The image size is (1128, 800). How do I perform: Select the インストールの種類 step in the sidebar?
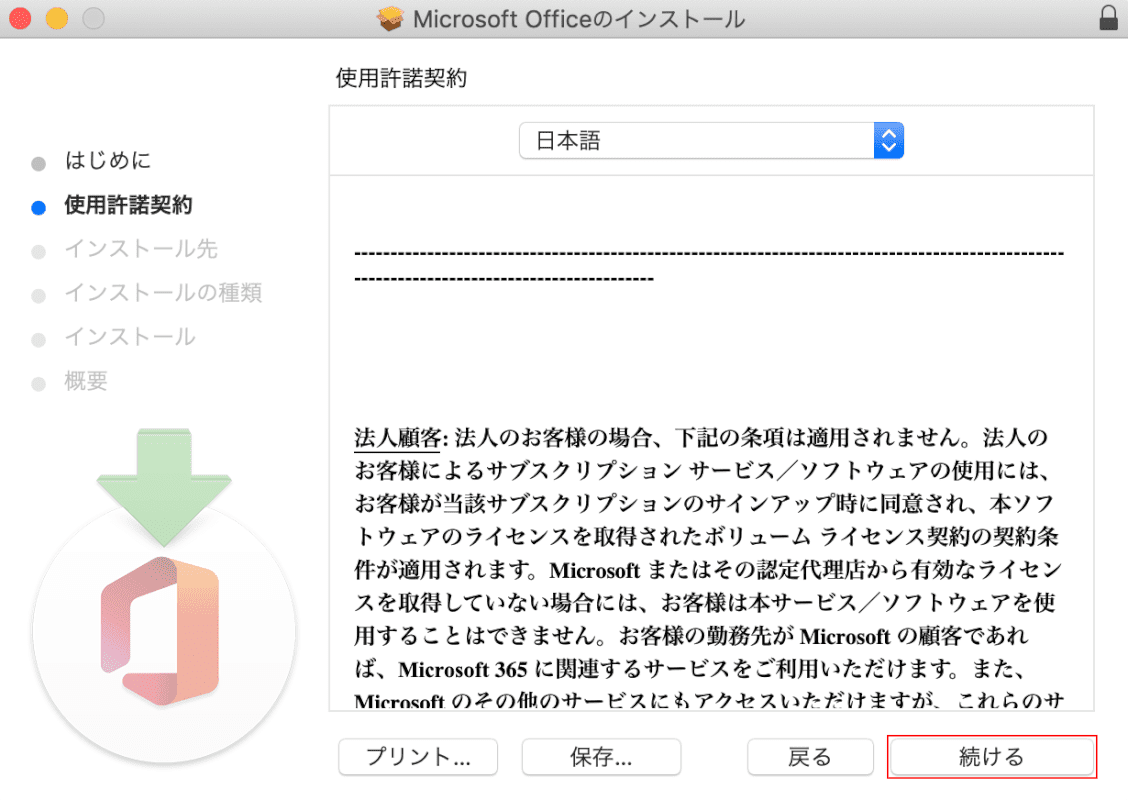point(163,293)
